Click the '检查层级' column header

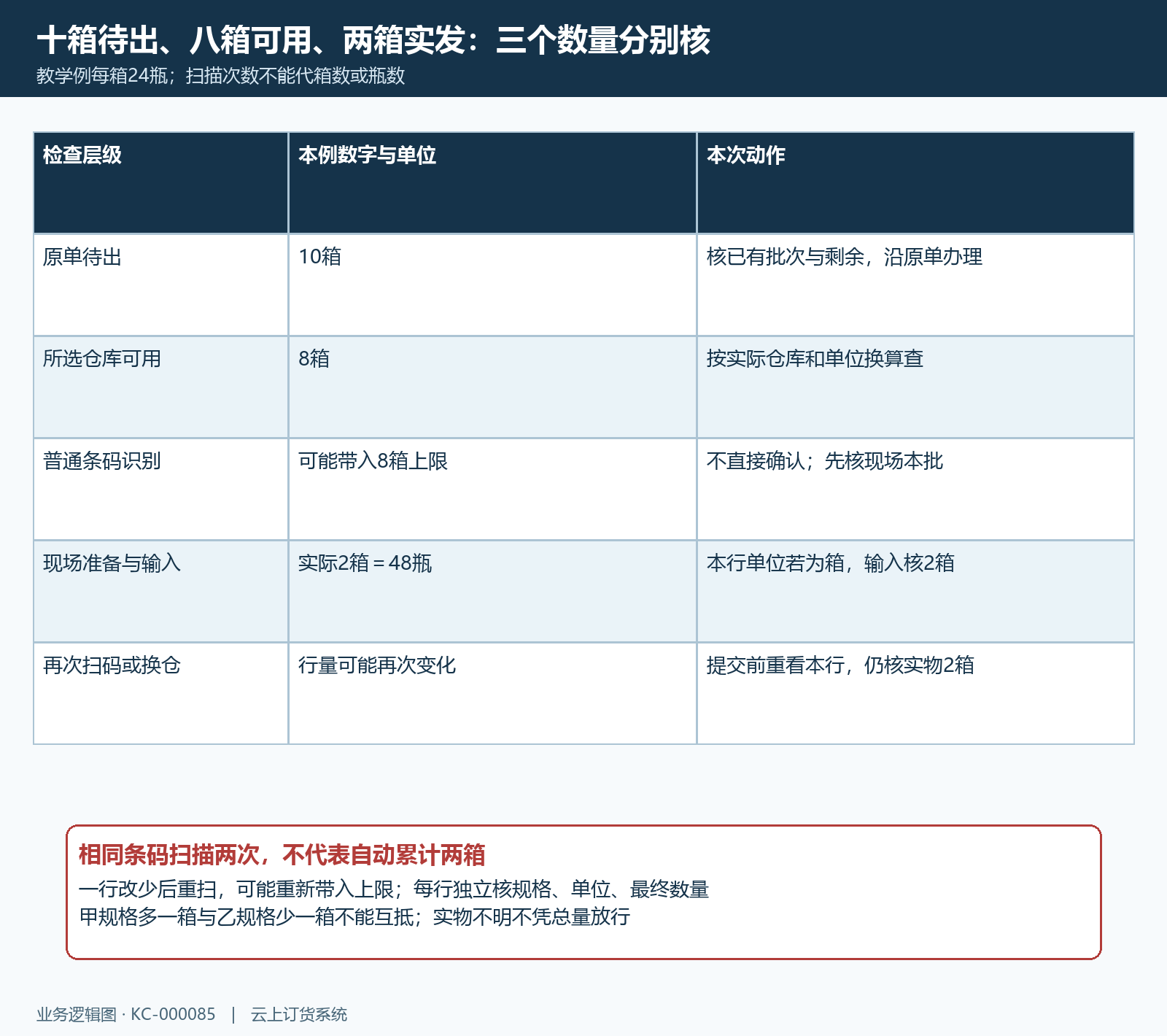coord(161,183)
